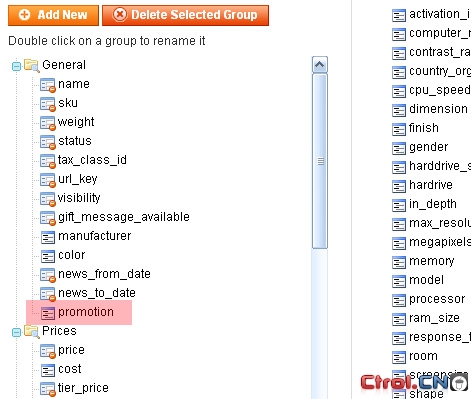The image size is (471, 399).
Task: Select gift_message_available attribute text
Action: (x=124, y=217)
